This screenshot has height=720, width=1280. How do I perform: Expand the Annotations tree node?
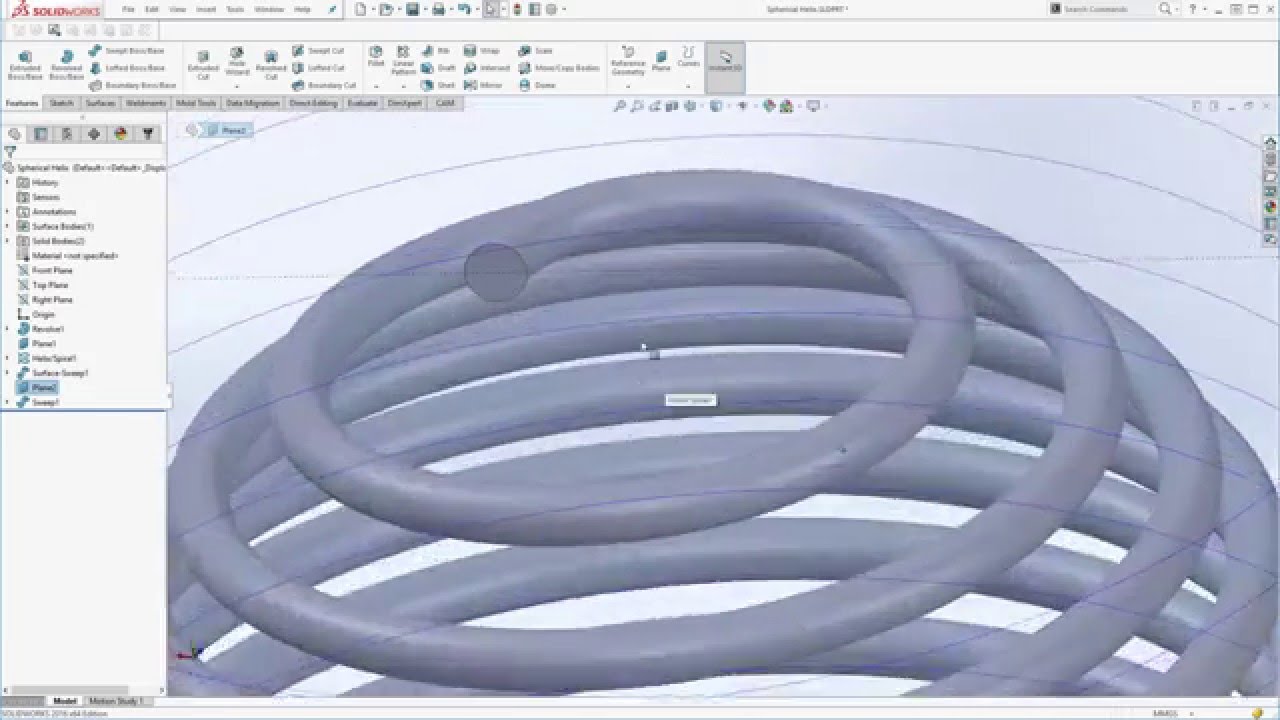coord(8,212)
